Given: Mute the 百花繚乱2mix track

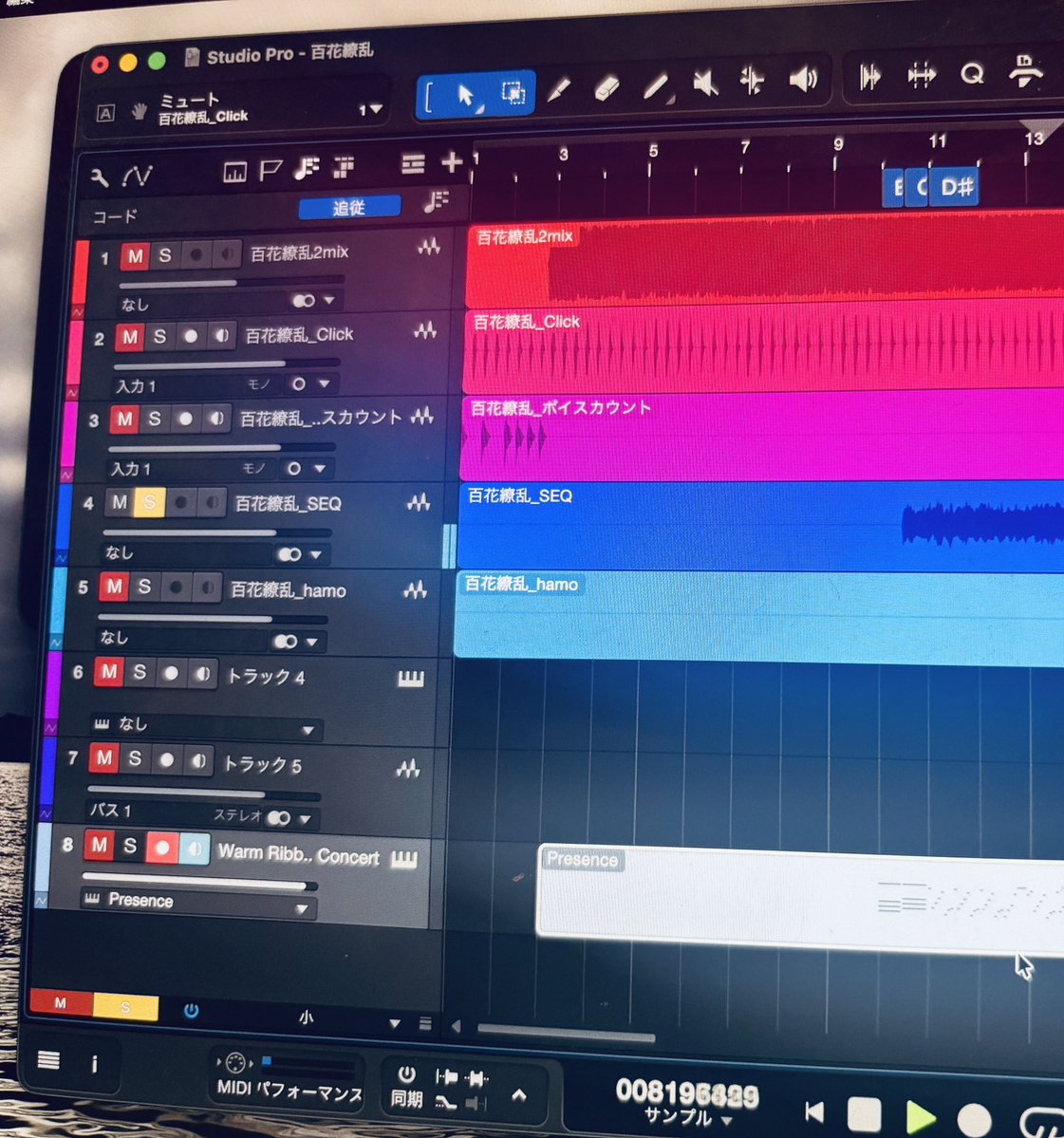Looking at the screenshot, I should tap(134, 256).
